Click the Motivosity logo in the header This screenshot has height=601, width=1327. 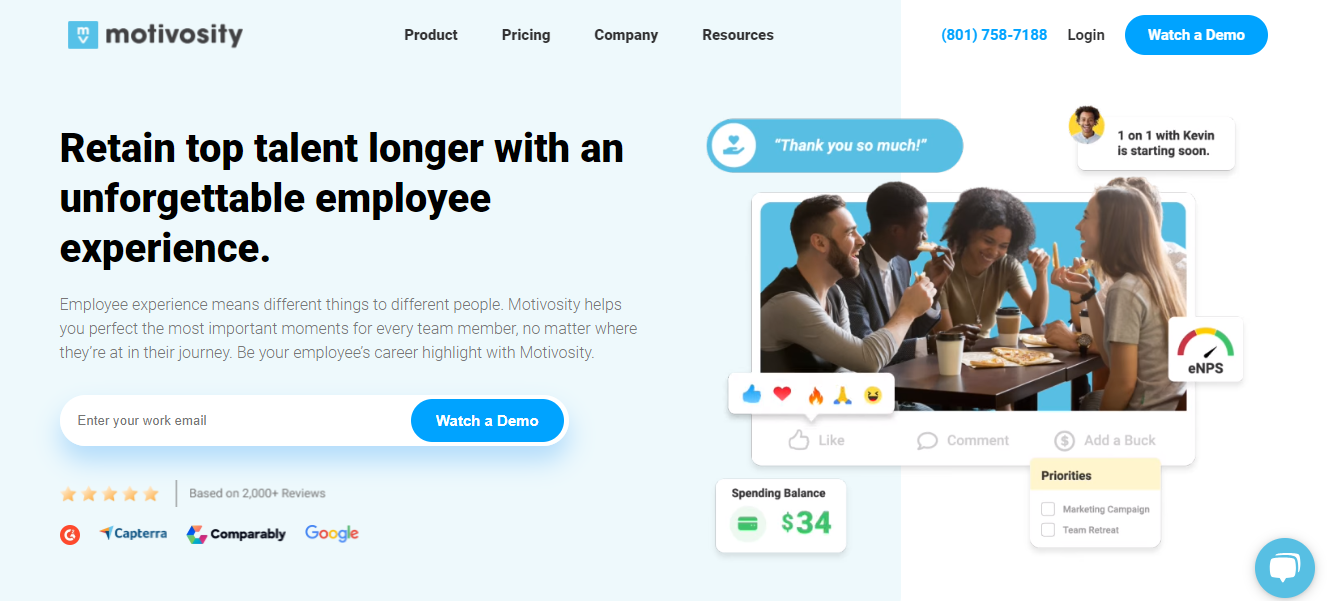[x=155, y=35]
